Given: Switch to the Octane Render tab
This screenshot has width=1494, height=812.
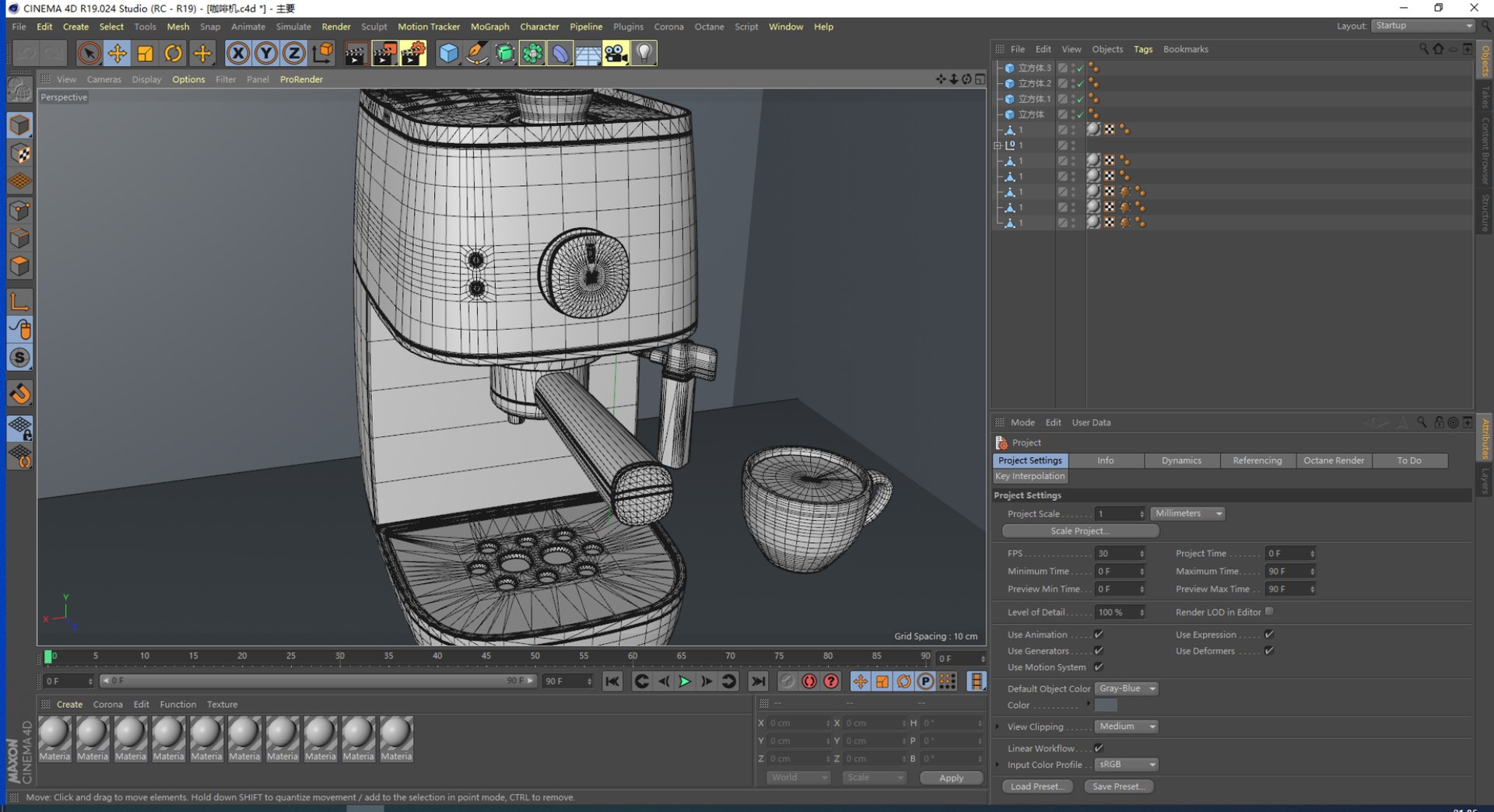Looking at the screenshot, I should pyautogui.click(x=1334, y=460).
